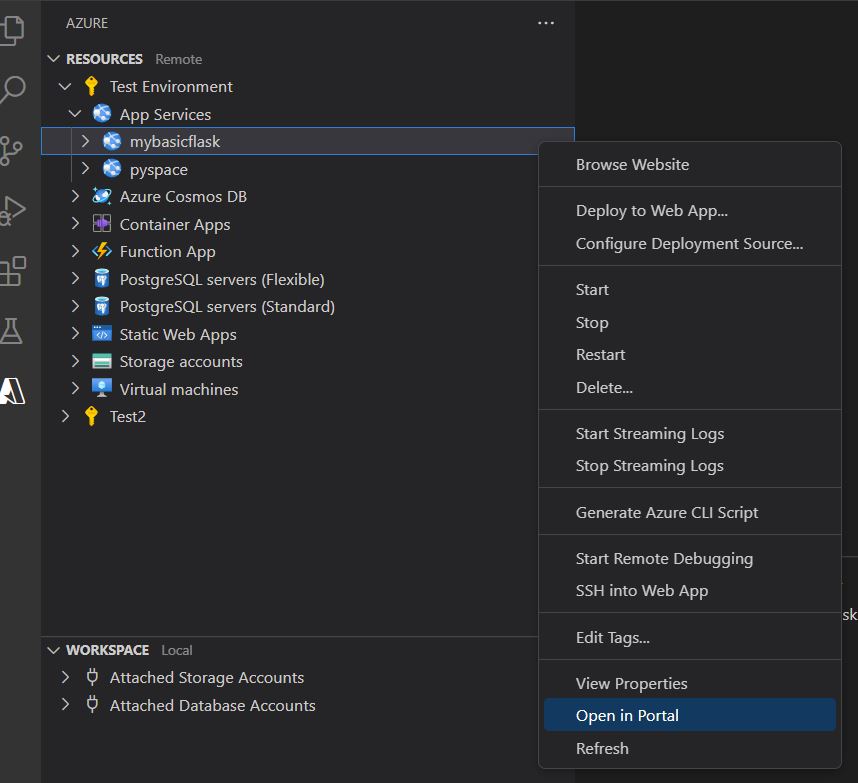Choose Open in Portal from context menu
This screenshot has width=858, height=783.
pyautogui.click(x=627, y=715)
